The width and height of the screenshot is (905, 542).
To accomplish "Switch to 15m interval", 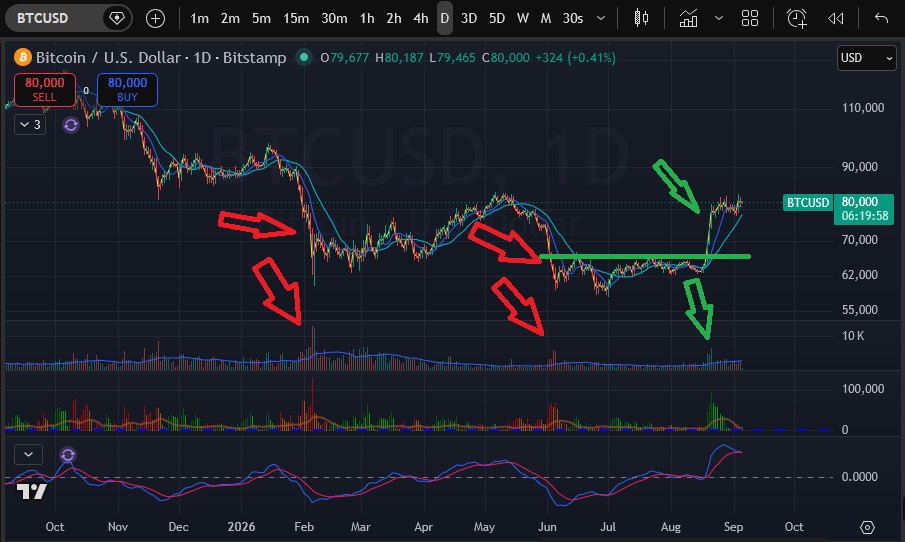I will point(296,18).
